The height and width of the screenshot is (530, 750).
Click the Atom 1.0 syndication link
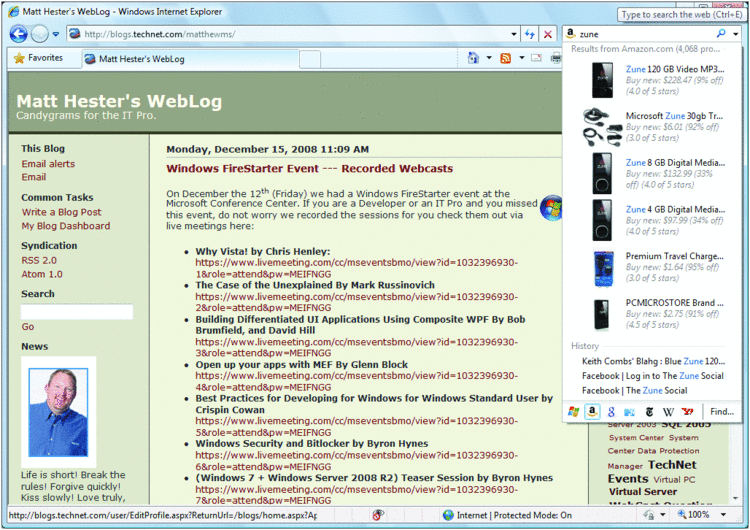point(42,274)
